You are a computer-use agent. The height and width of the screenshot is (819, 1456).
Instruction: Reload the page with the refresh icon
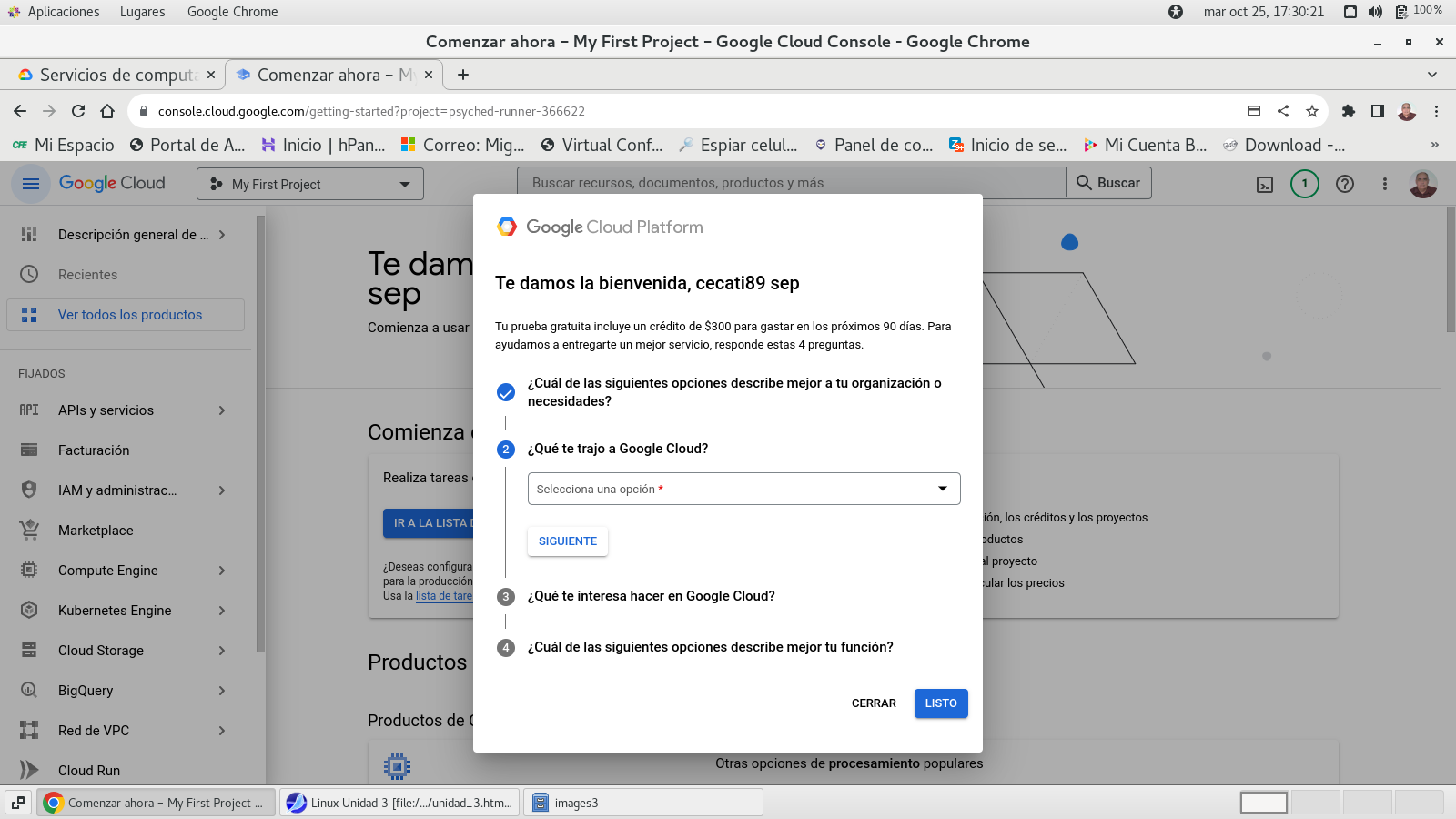click(78, 111)
